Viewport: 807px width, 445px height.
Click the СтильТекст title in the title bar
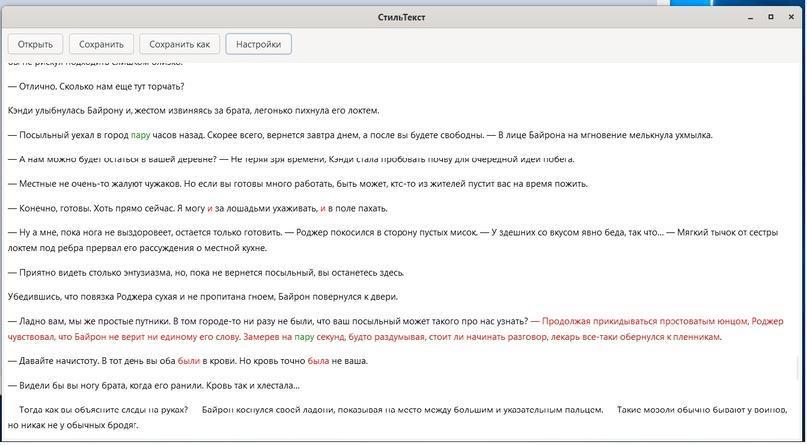402,17
